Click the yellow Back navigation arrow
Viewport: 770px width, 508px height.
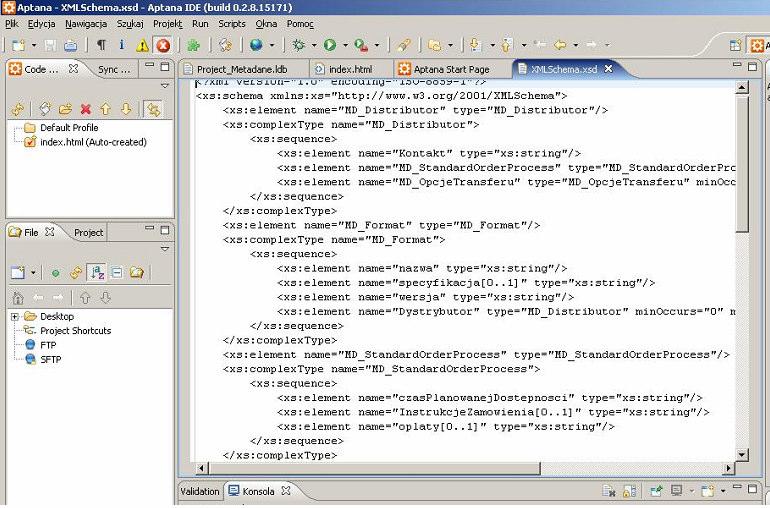click(x=559, y=45)
